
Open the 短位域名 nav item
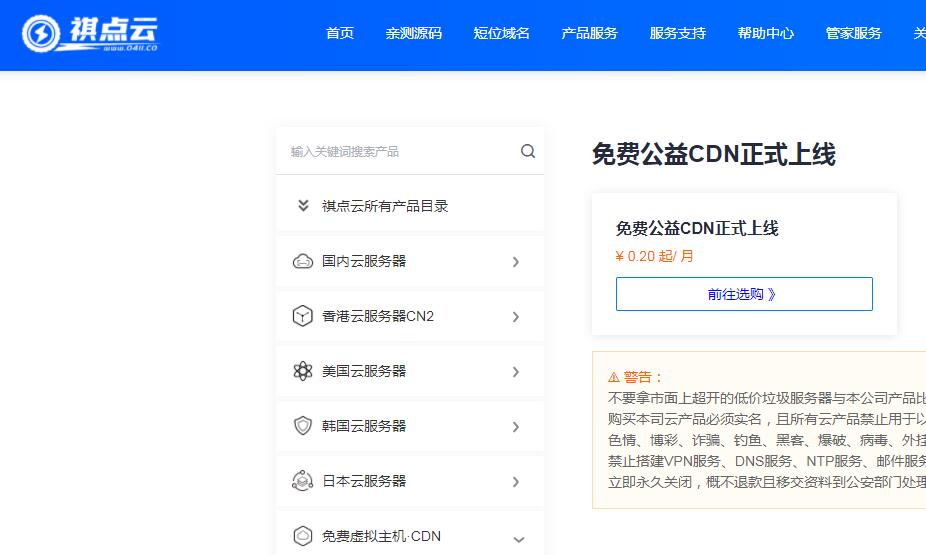click(x=501, y=33)
